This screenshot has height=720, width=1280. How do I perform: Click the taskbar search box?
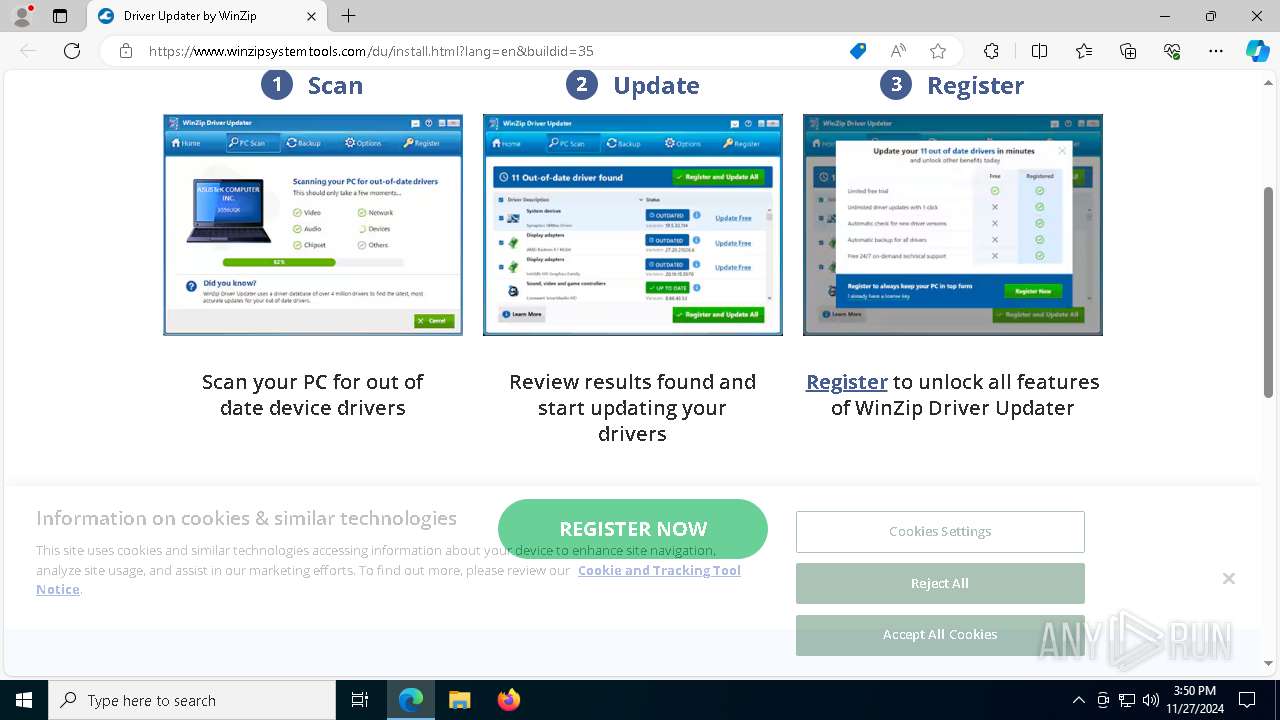coord(192,700)
